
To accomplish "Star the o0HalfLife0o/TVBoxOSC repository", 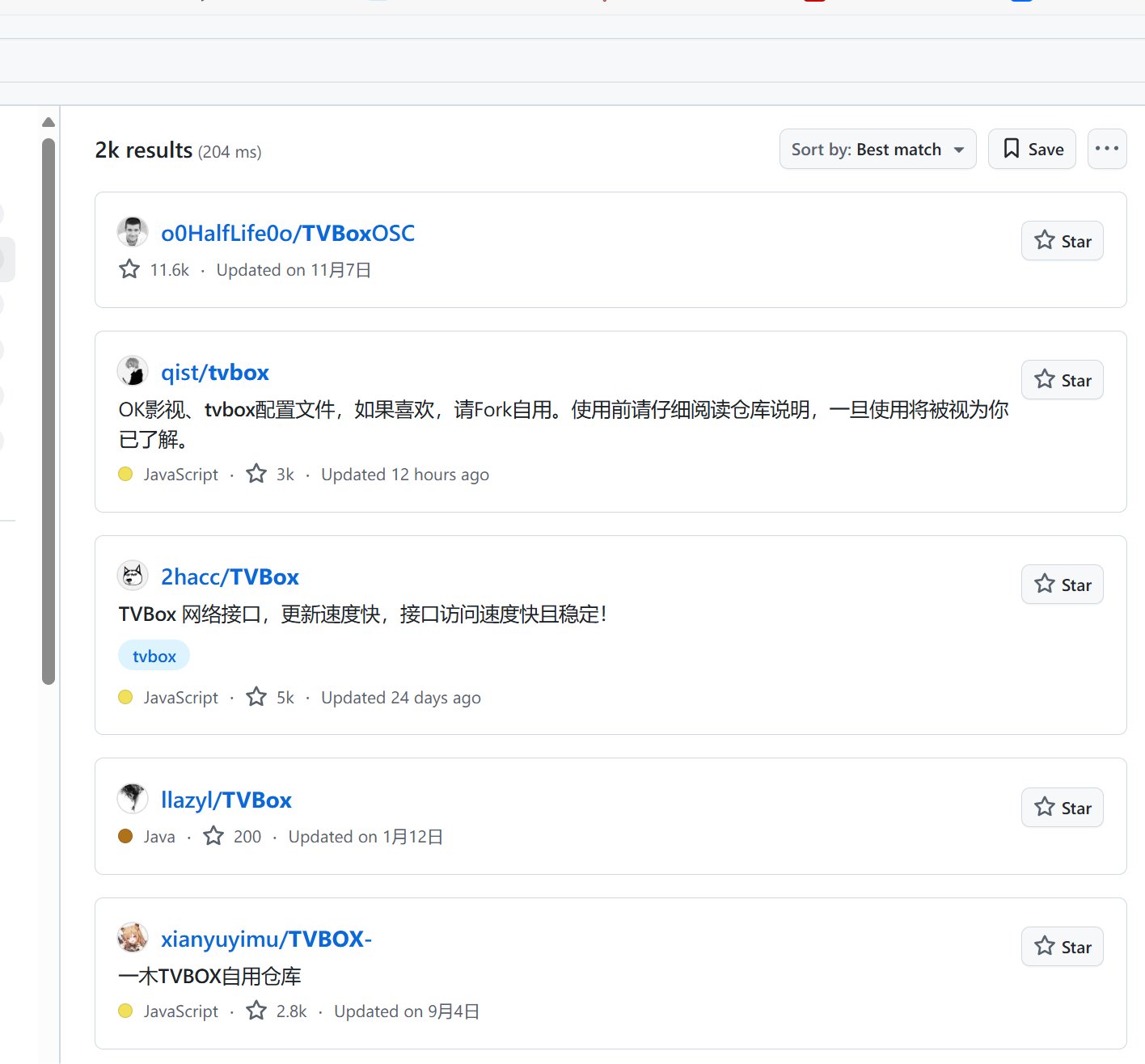I will click(x=1063, y=241).
